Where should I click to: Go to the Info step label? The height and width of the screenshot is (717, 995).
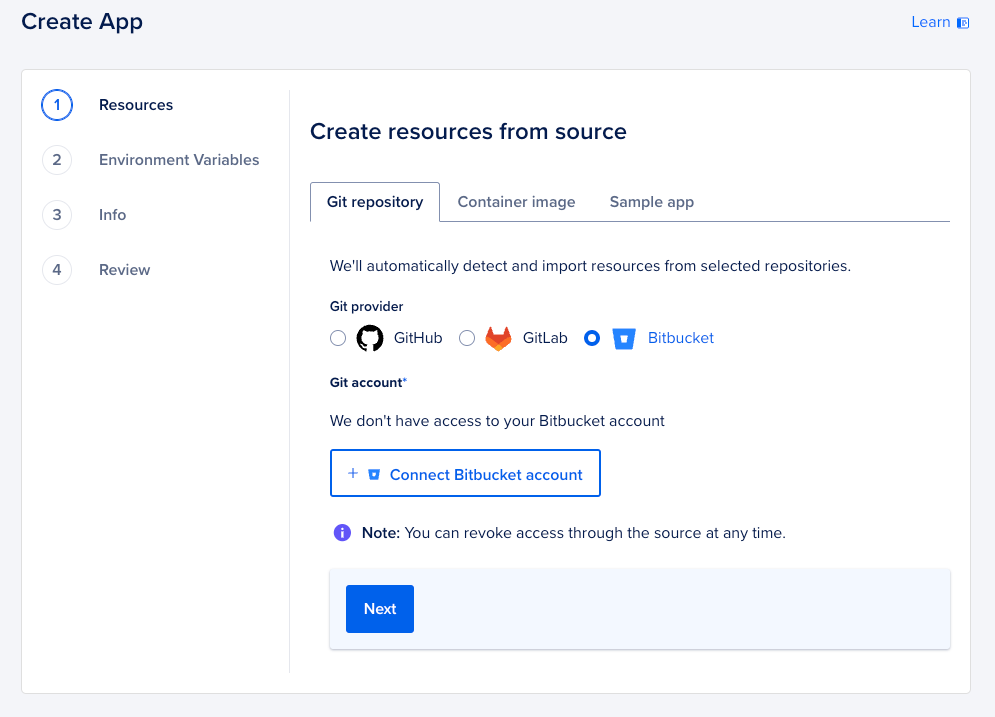pos(112,215)
